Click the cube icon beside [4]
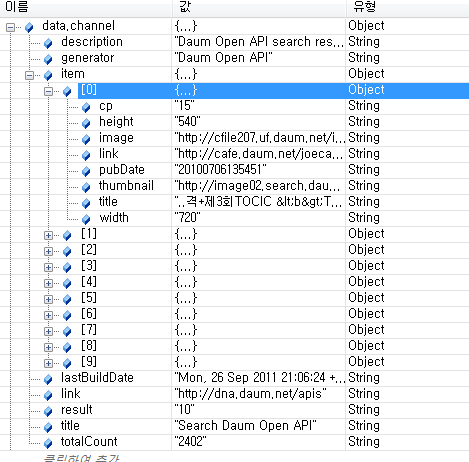This screenshot has height=462, width=469. 67,283
